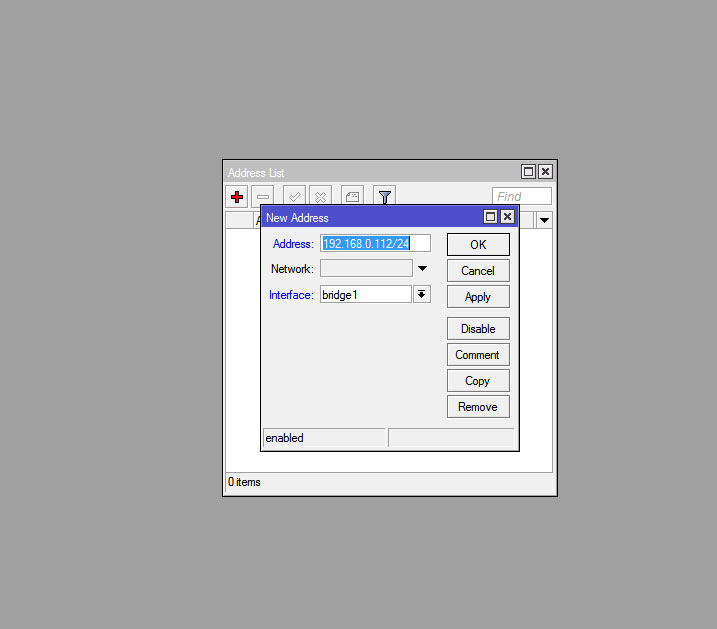Click the Apply button
The width and height of the screenshot is (717, 629).
[478, 297]
